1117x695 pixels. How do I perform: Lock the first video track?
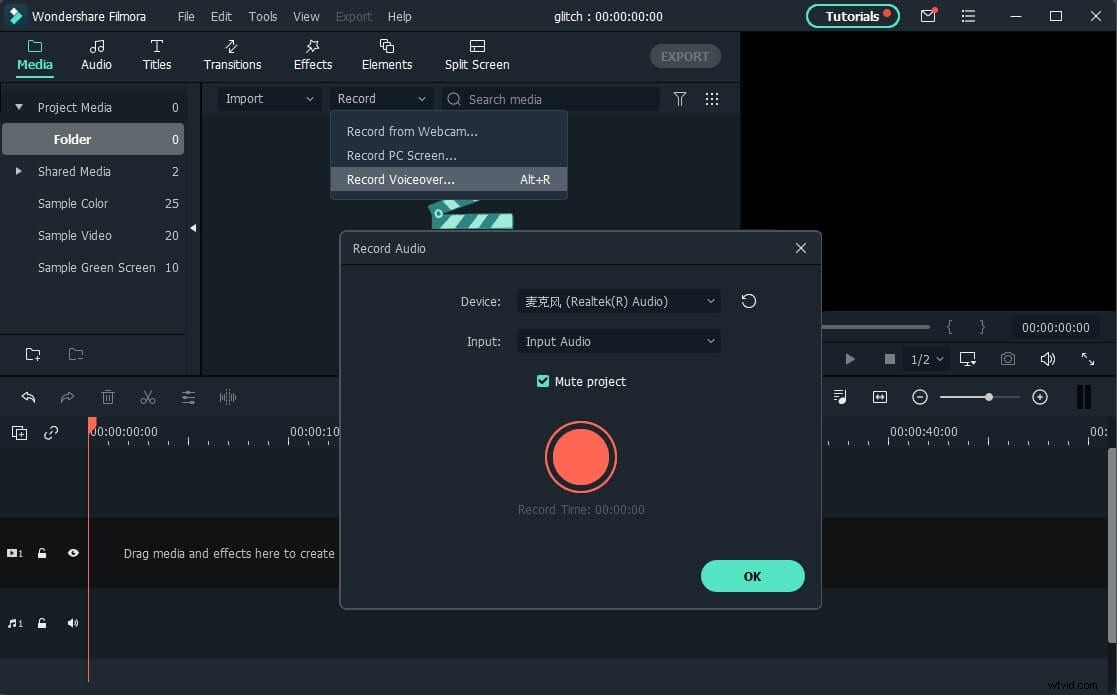click(41, 553)
